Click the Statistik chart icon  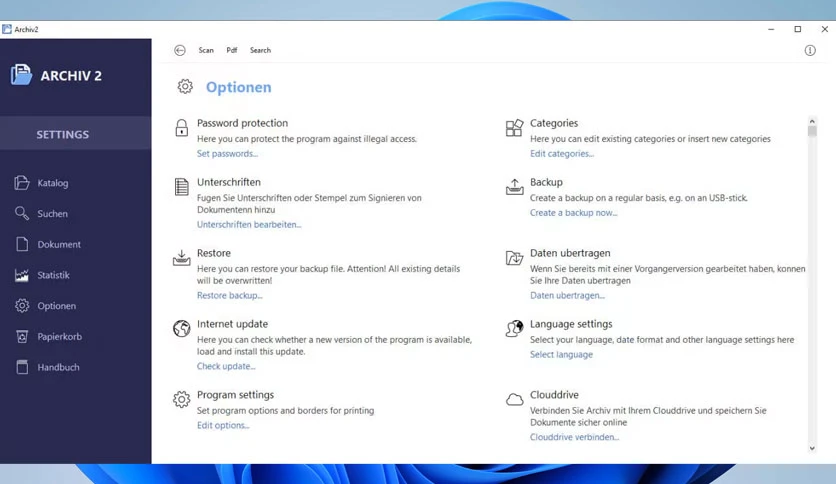22,275
